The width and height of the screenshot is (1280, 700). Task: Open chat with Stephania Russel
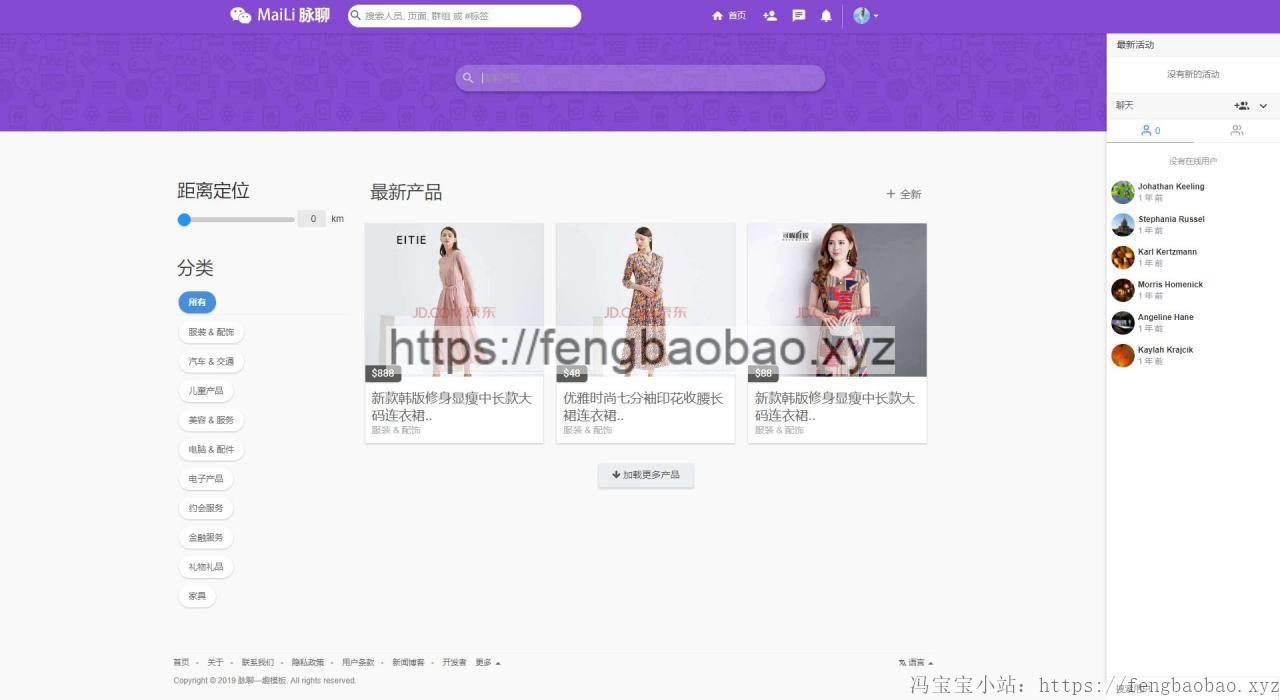1193,225
